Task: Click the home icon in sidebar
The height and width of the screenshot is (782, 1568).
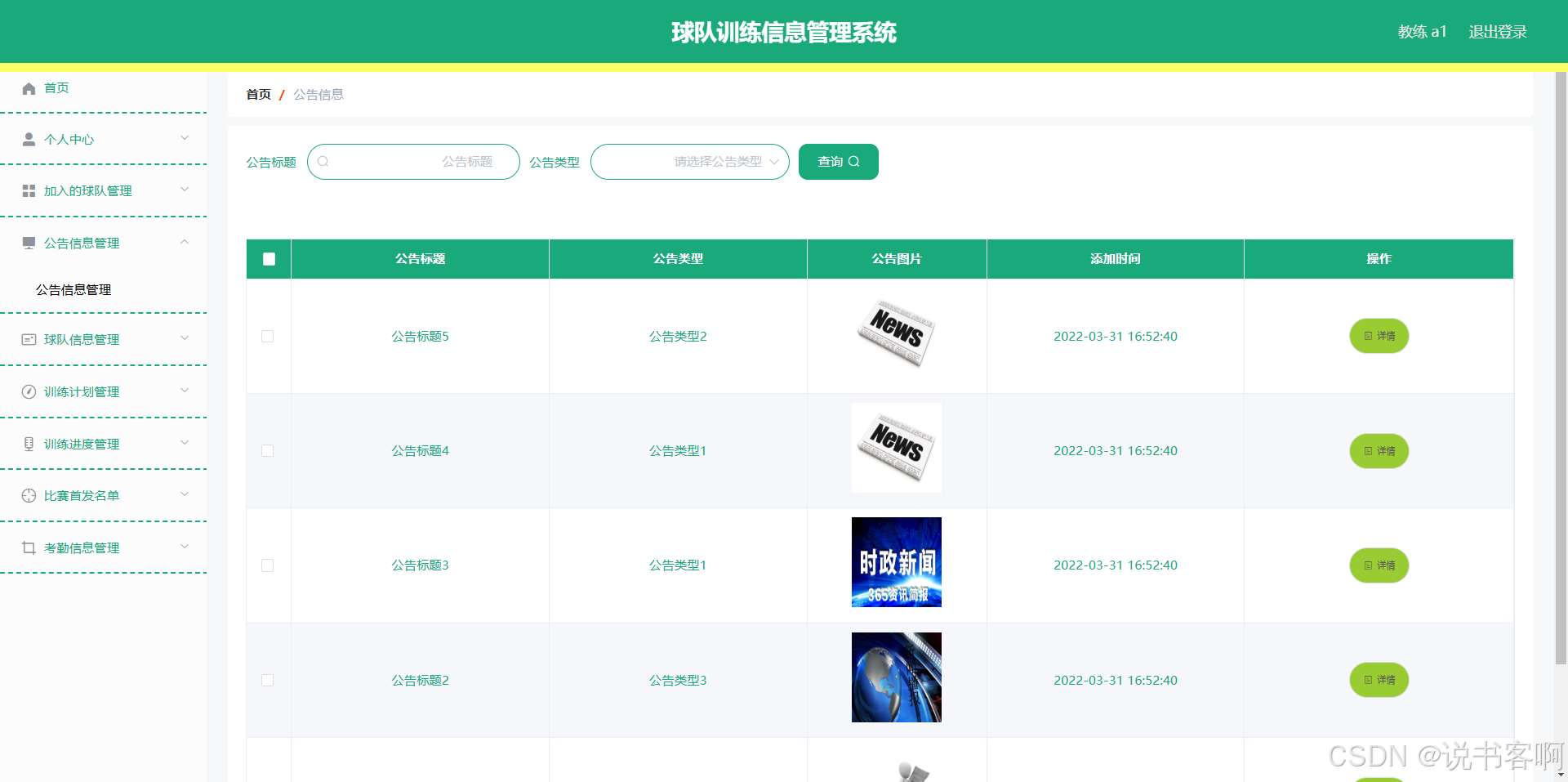Action: (x=29, y=88)
